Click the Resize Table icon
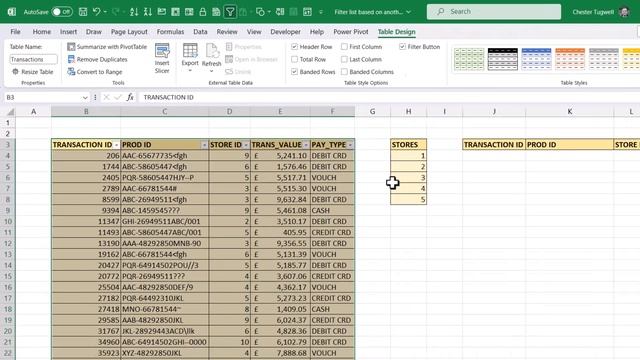The width and height of the screenshot is (640, 360). click(x=15, y=72)
